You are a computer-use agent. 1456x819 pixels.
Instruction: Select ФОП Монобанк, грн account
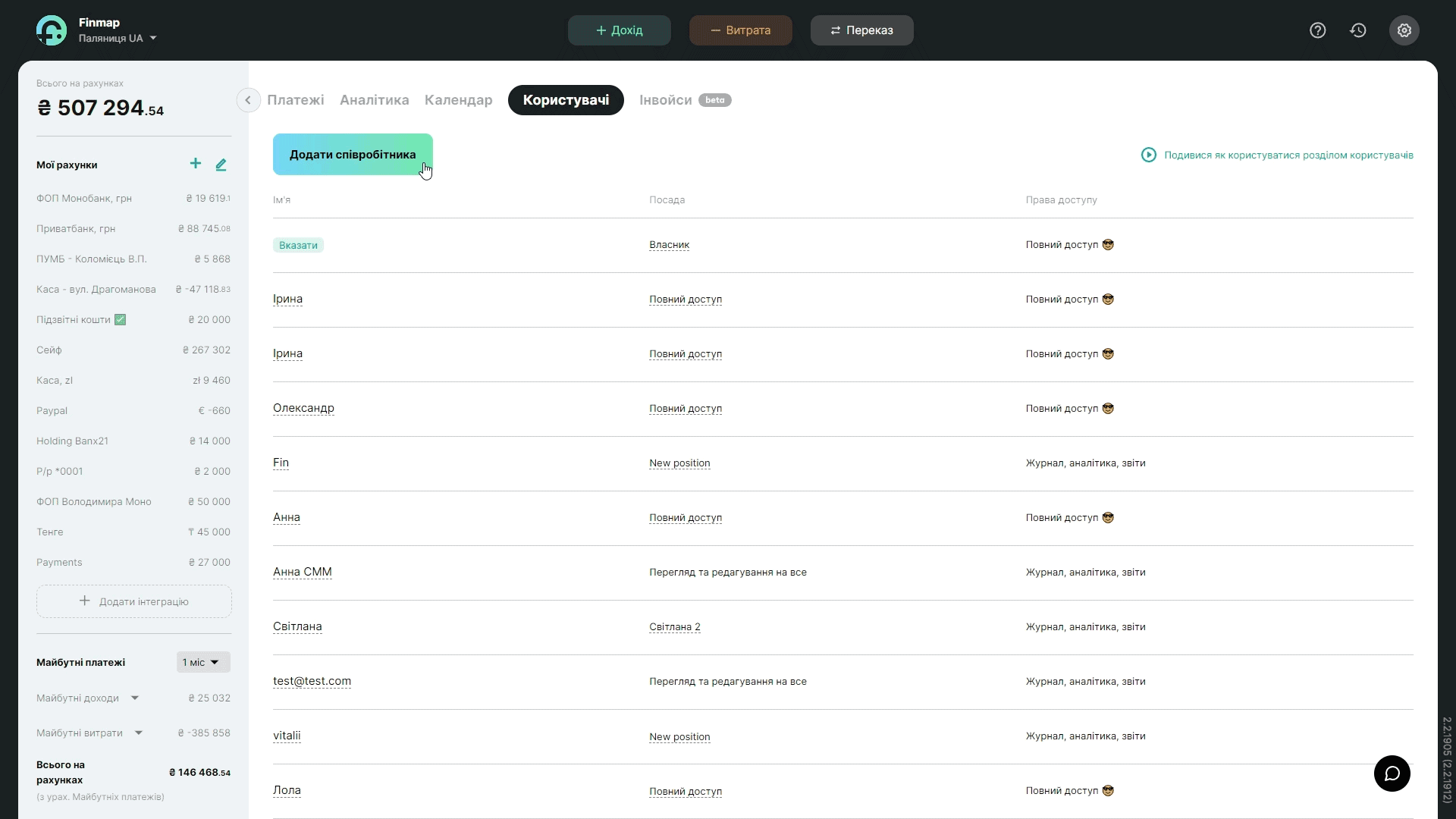click(x=133, y=198)
